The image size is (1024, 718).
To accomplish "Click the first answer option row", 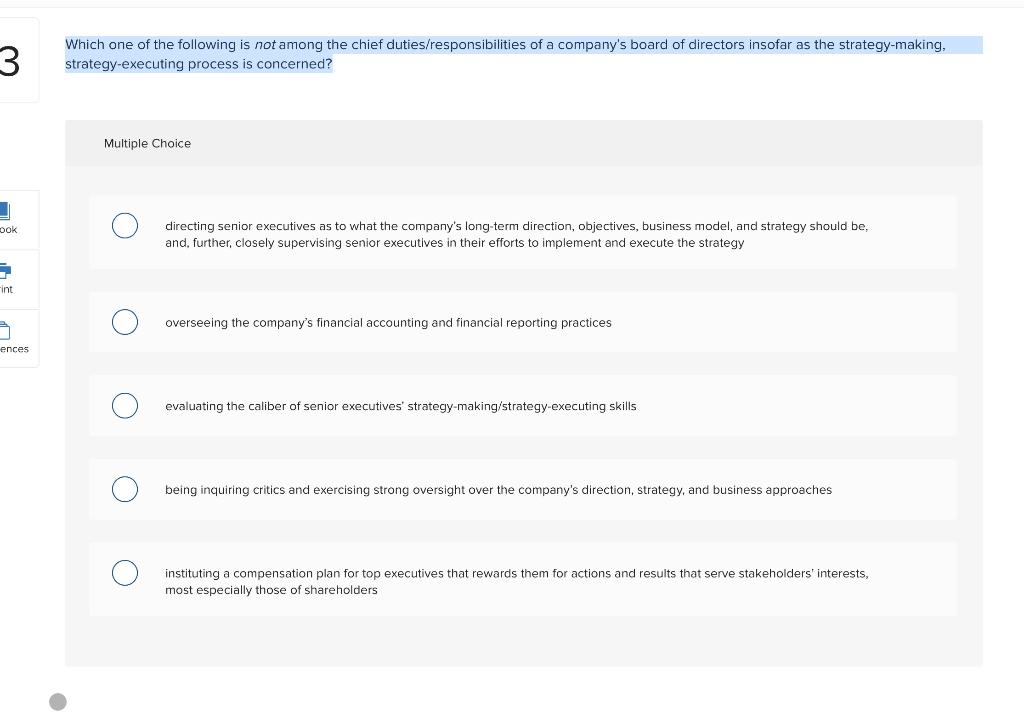I will pos(522,231).
